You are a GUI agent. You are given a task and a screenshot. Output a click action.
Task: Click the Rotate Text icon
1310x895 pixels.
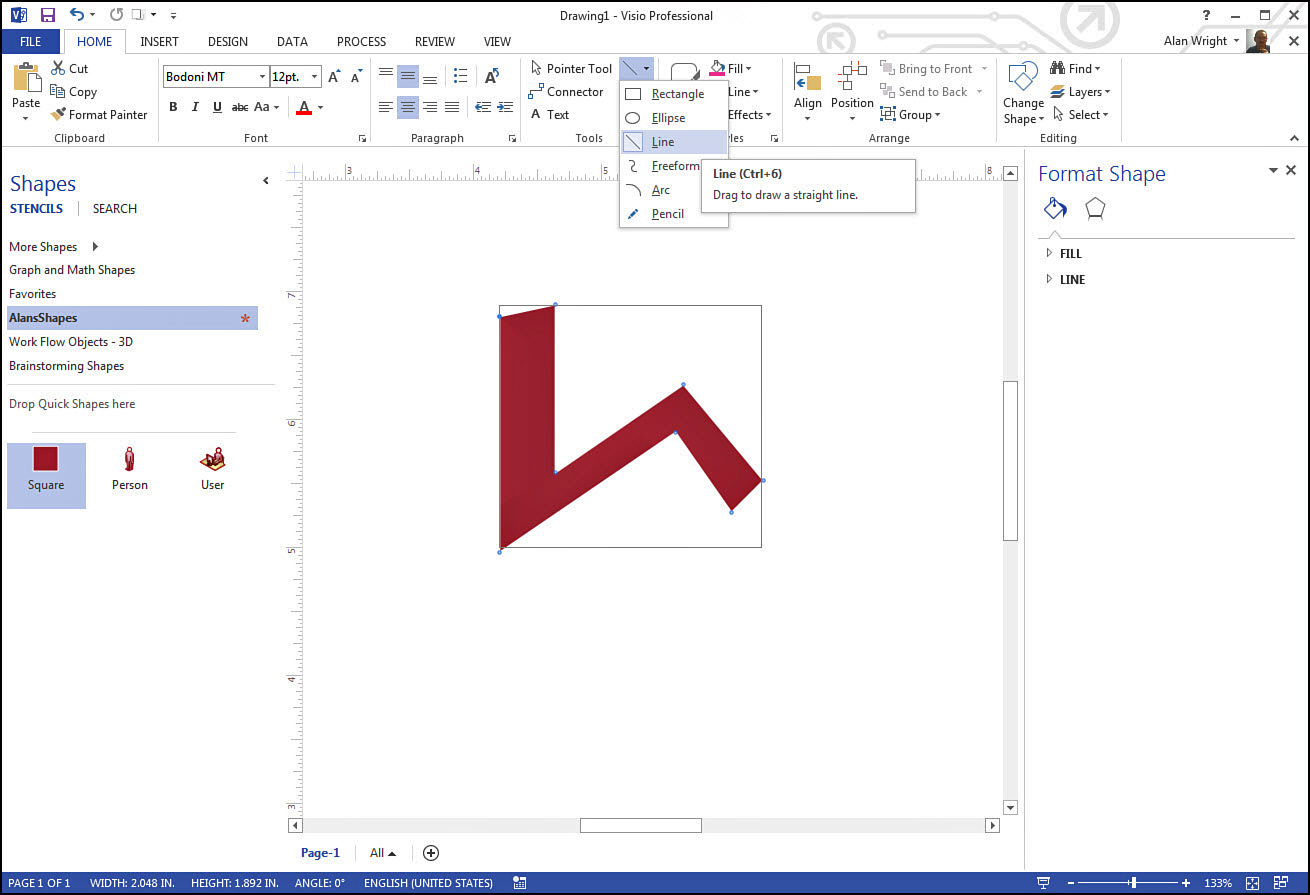click(x=492, y=76)
